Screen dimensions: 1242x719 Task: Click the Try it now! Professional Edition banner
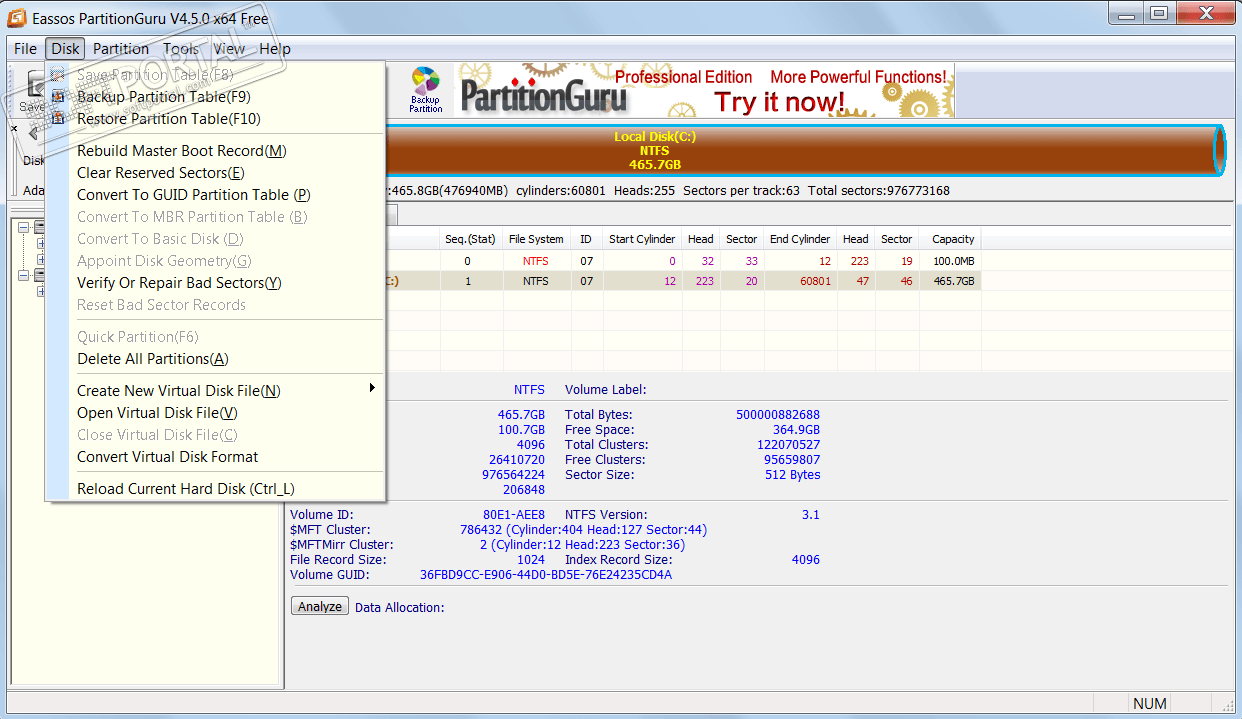(x=704, y=91)
